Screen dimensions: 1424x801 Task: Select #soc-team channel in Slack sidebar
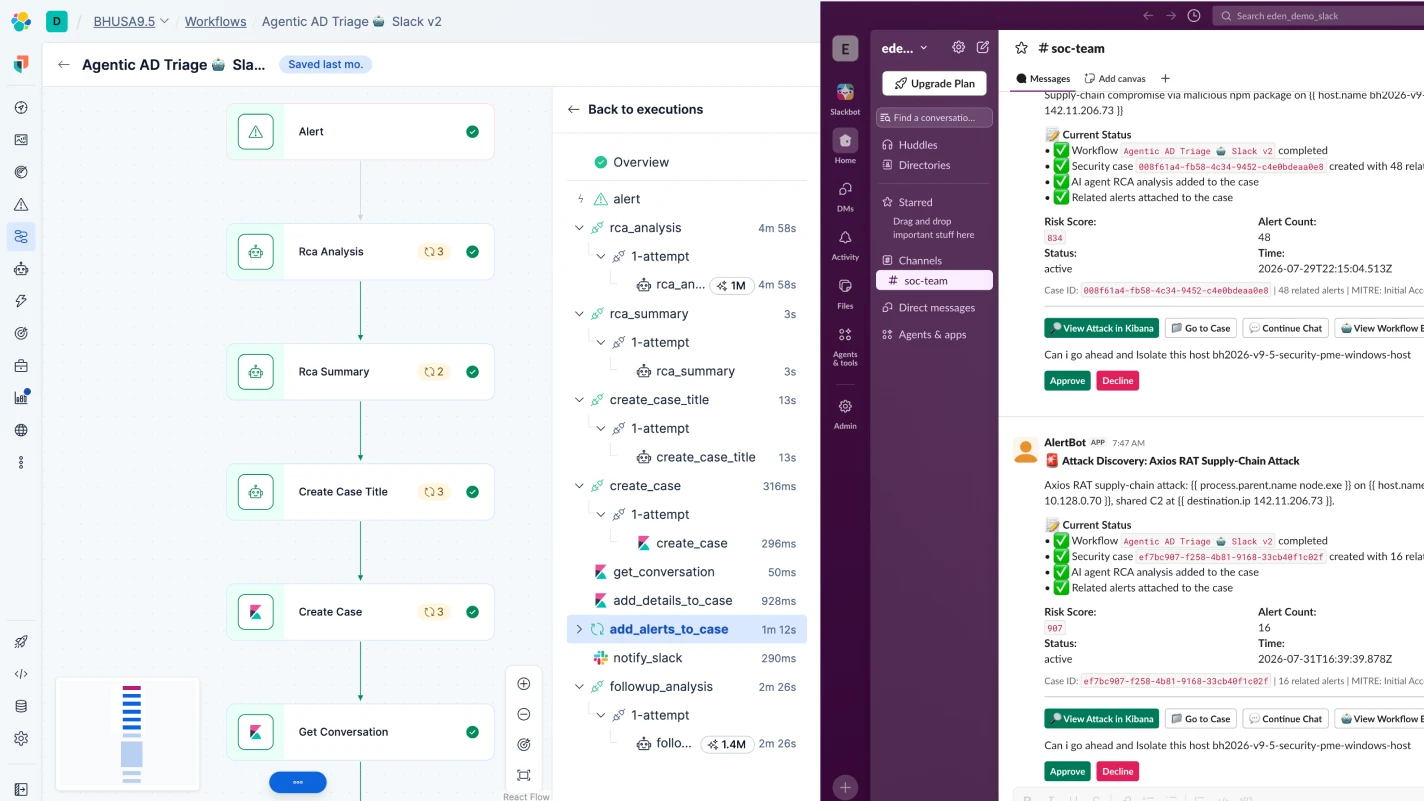click(x=934, y=280)
